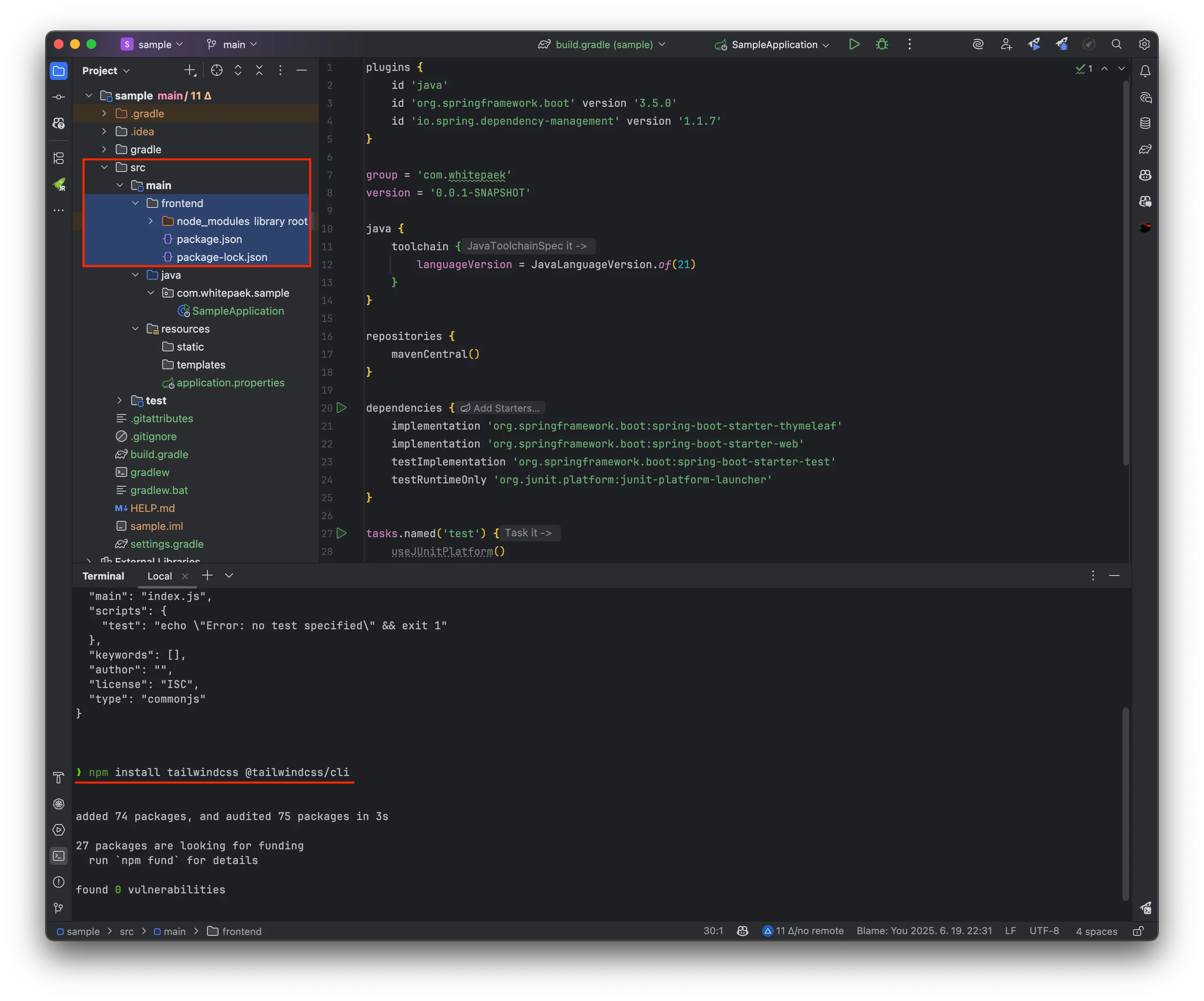The image size is (1204, 1001).
Task: Click the new file plus icon in Project panel
Action: pos(190,71)
